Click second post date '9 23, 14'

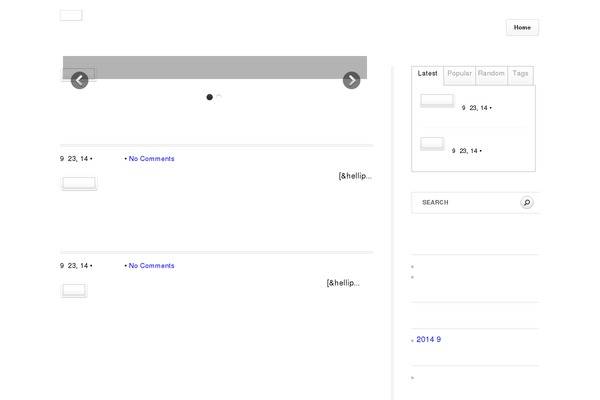(x=76, y=266)
